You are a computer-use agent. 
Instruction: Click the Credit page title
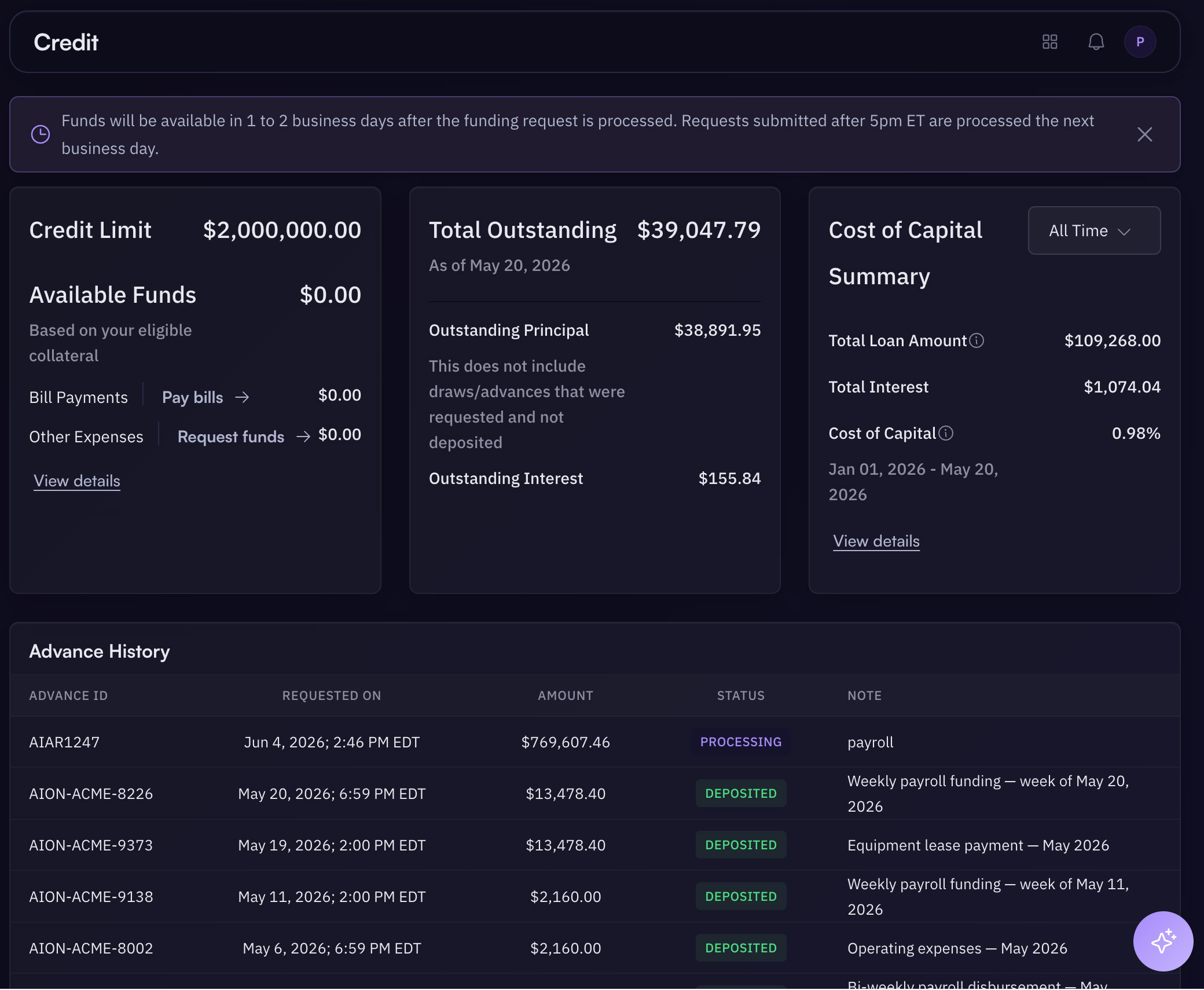click(66, 42)
